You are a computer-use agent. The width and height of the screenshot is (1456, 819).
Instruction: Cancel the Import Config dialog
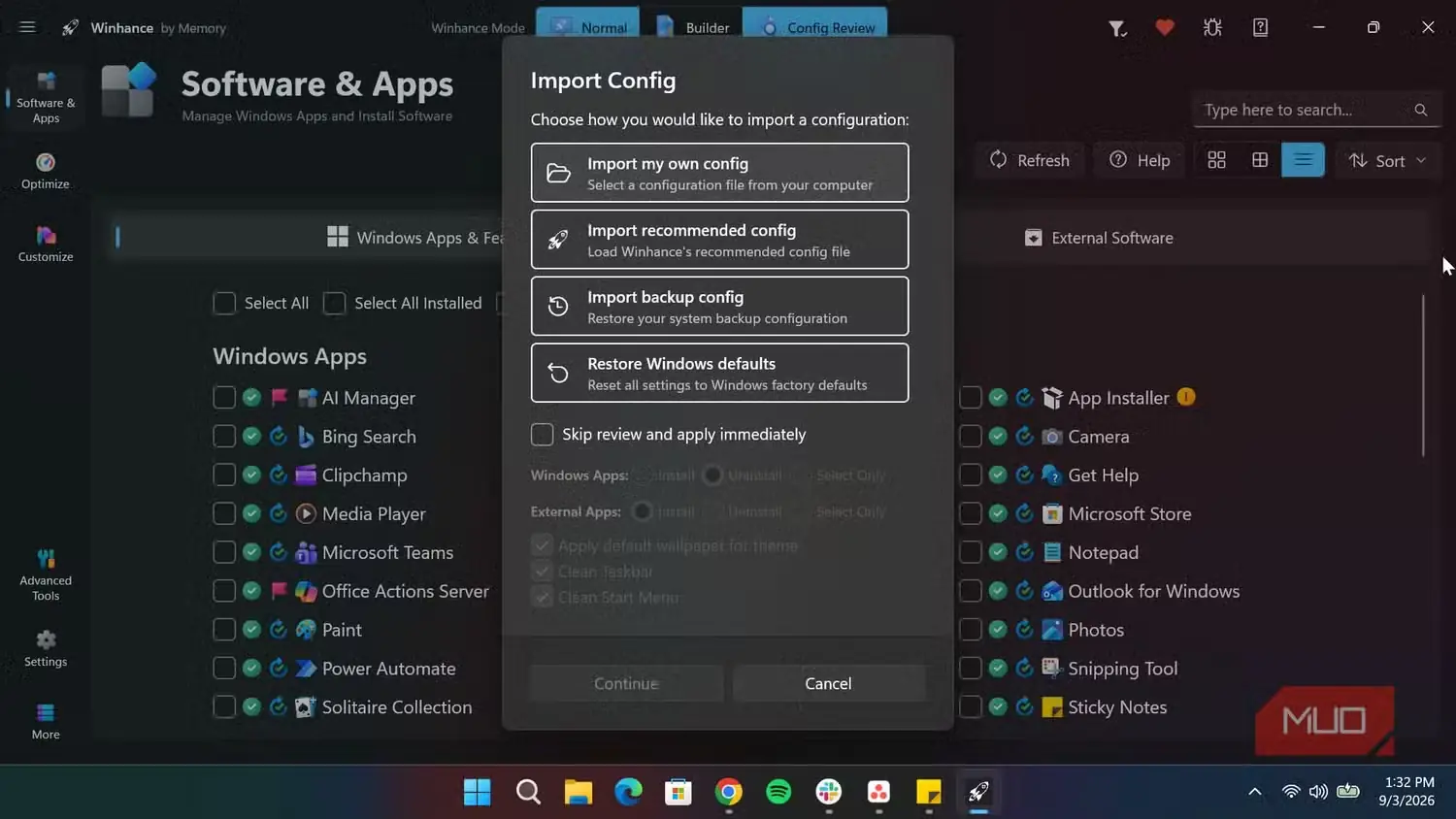pos(829,683)
